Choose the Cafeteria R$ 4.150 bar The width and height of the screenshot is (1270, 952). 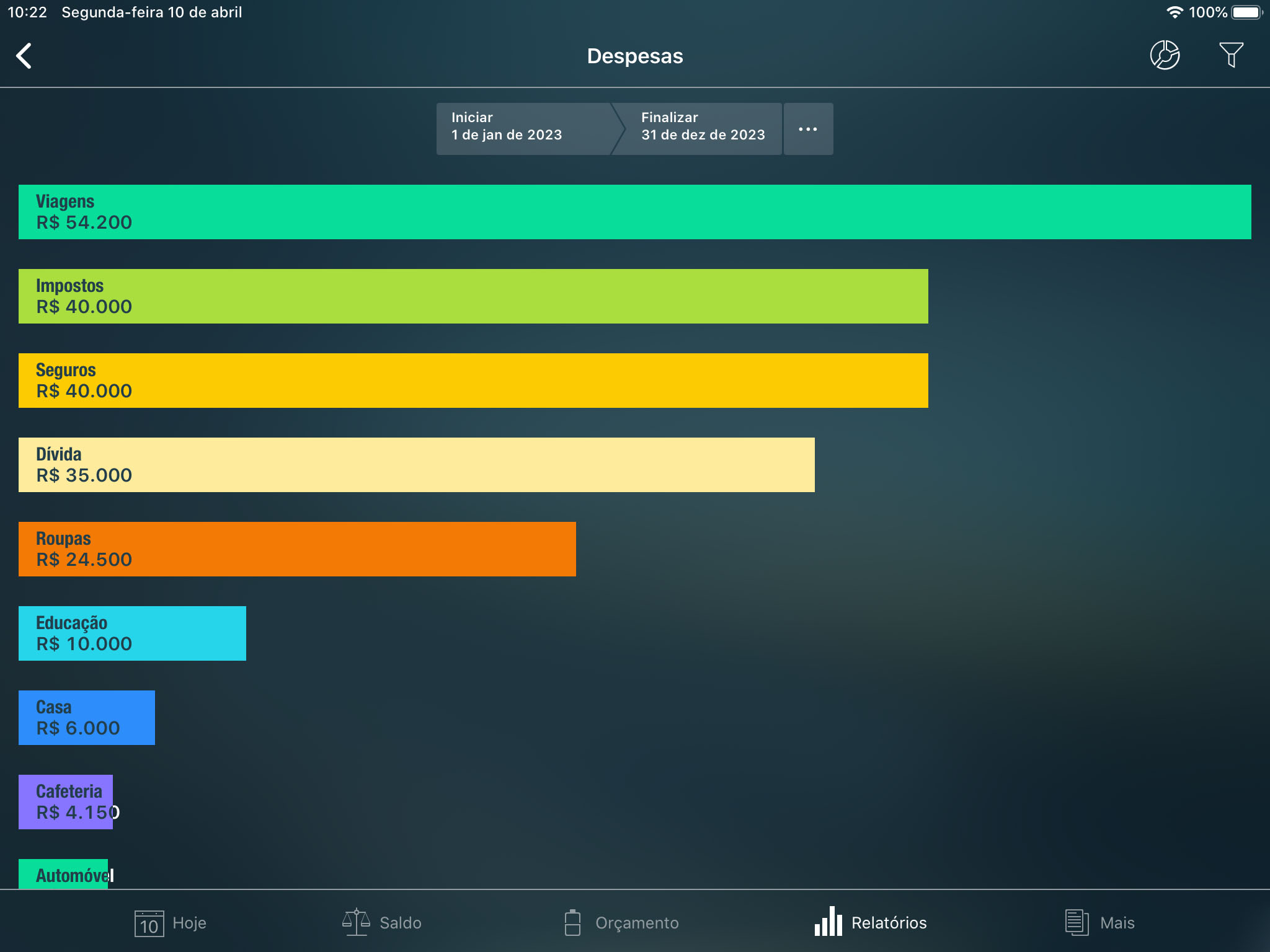pos(66,802)
